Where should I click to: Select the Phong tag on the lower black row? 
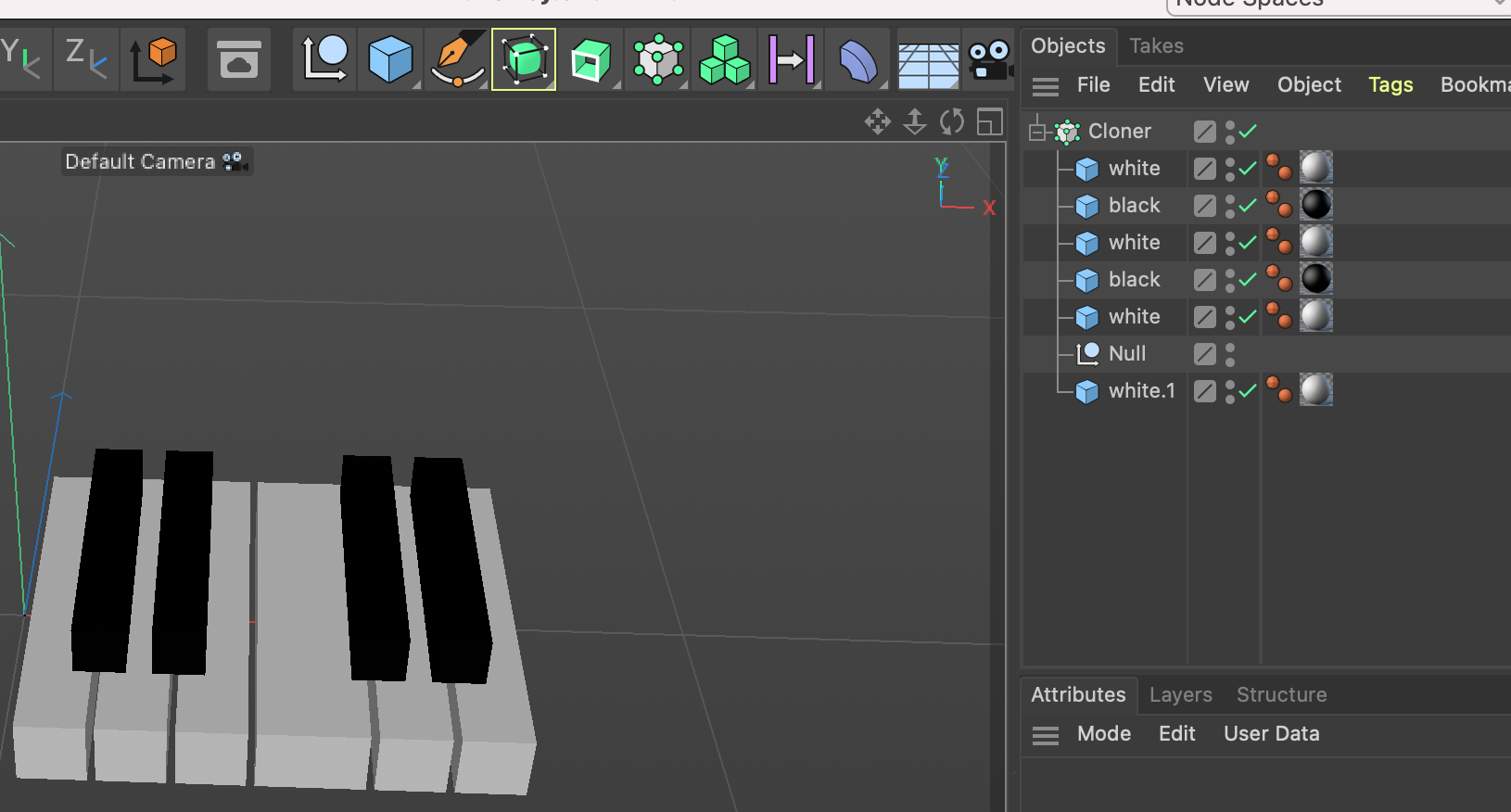click(x=1279, y=279)
